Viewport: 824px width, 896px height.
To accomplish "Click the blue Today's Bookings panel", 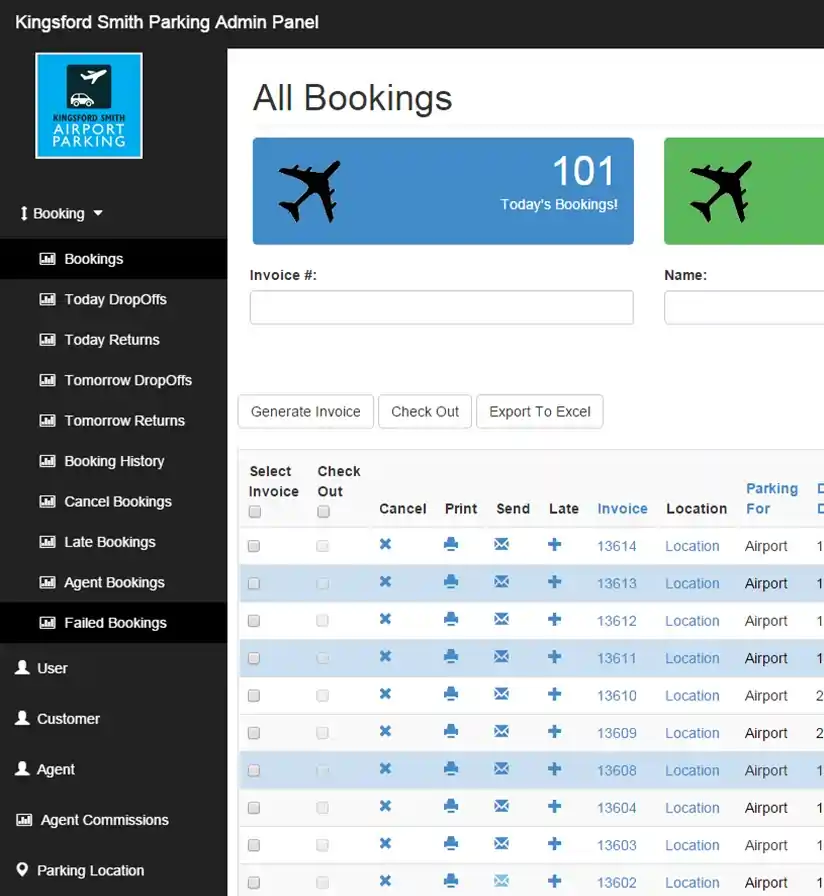I will tap(441, 190).
